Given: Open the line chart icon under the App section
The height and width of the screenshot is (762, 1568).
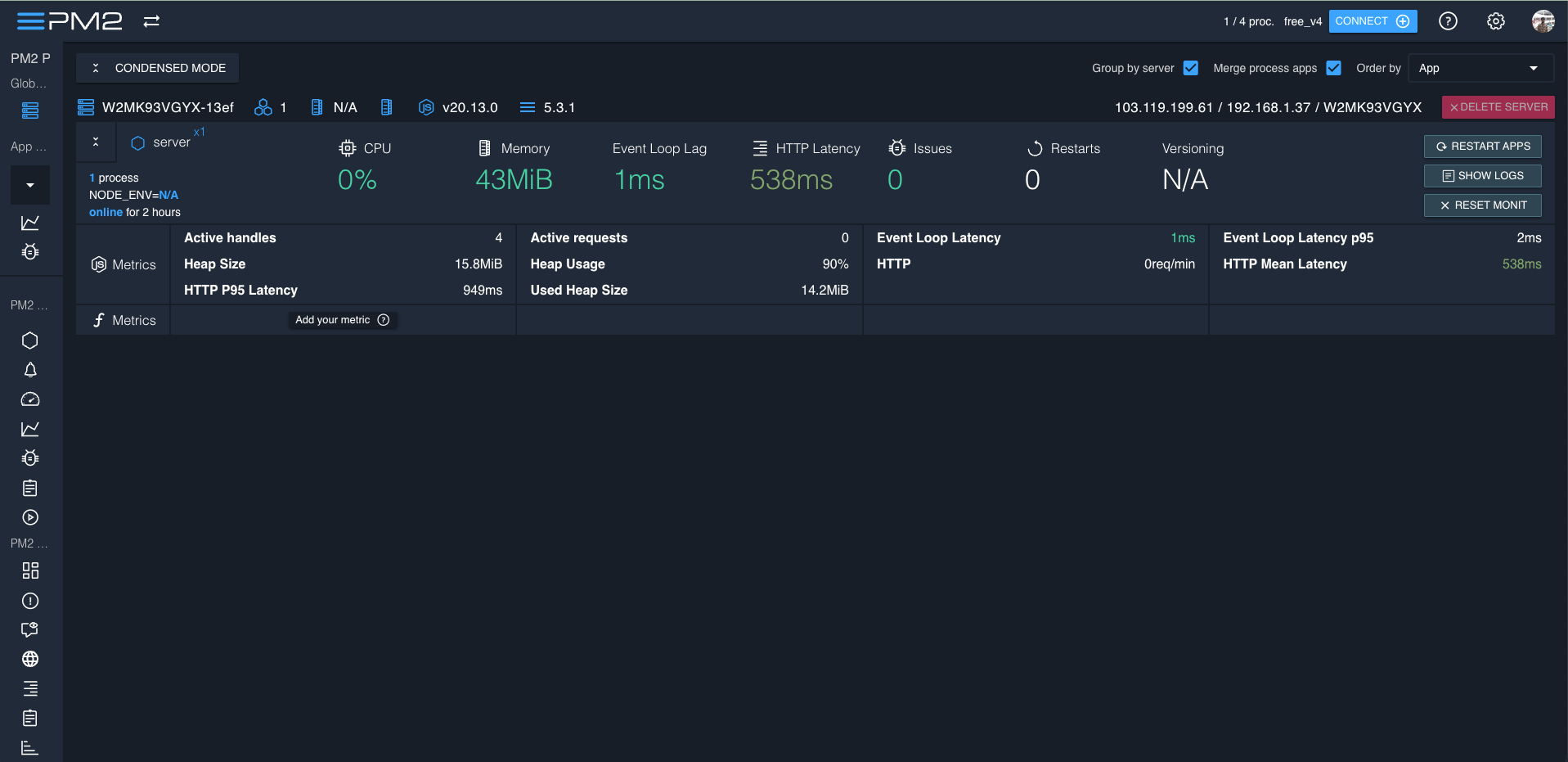Looking at the screenshot, I should tap(30, 223).
